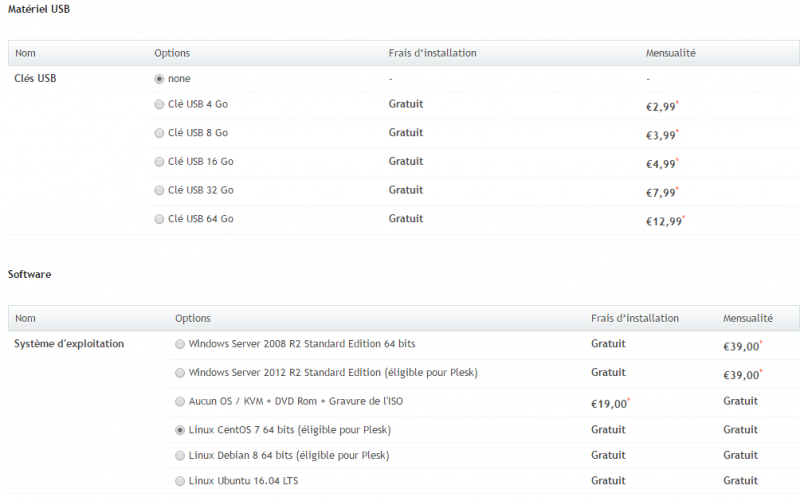This screenshot has height=501, width=800.
Task: Click the €3,99 monthly price
Action: (x=661, y=135)
